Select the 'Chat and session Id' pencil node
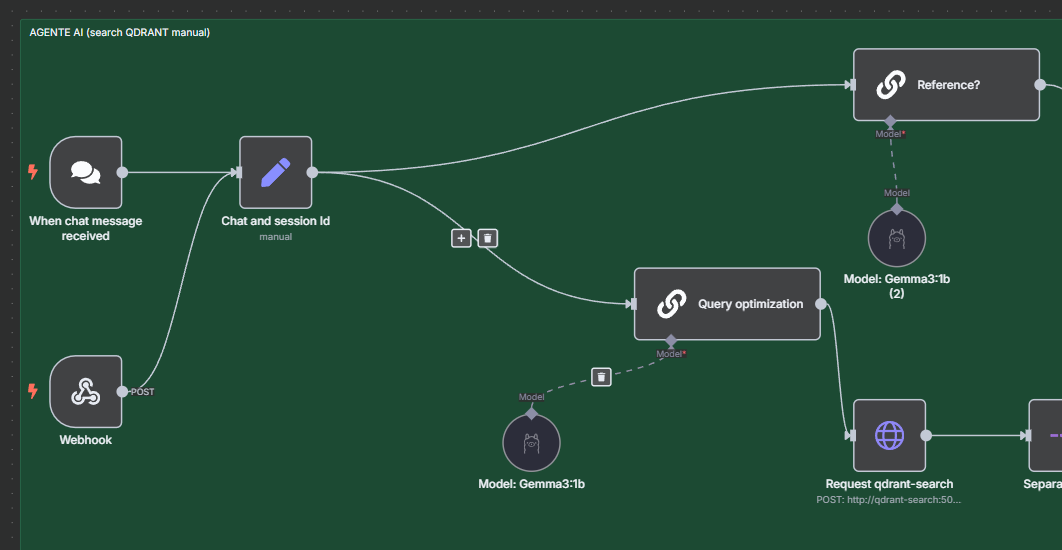The image size is (1062, 550). pos(276,172)
